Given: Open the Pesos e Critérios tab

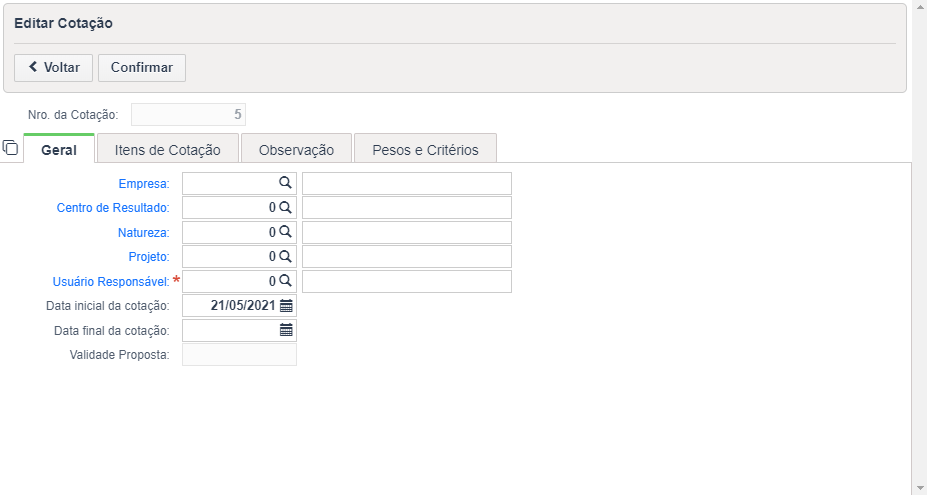Looking at the screenshot, I should [x=425, y=150].
